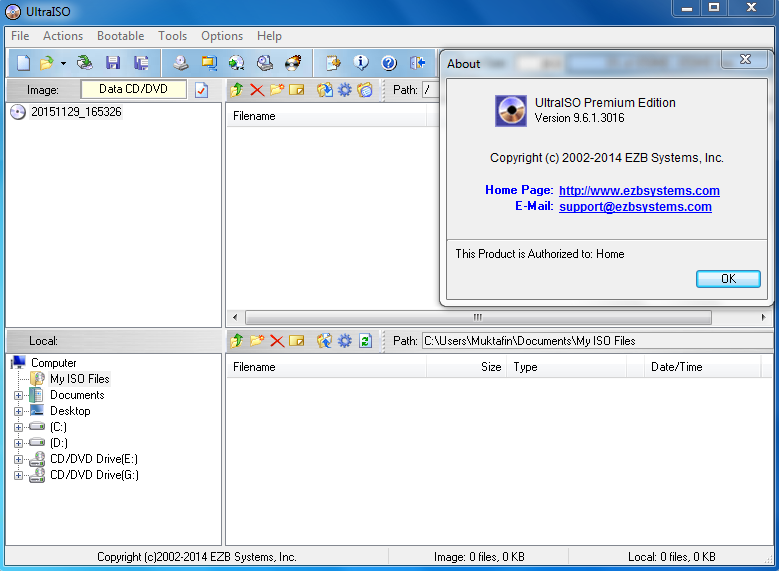Screen dimensions: 779x571
Task: Open the http://www.ezbsystems.com home page link
Action: pos(639,190)
